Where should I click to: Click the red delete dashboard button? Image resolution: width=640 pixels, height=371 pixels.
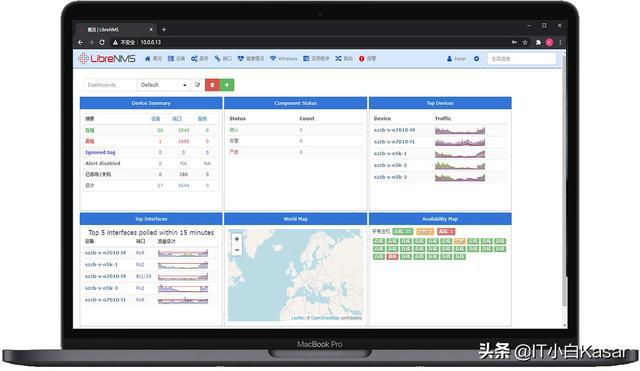pos(212,85)
